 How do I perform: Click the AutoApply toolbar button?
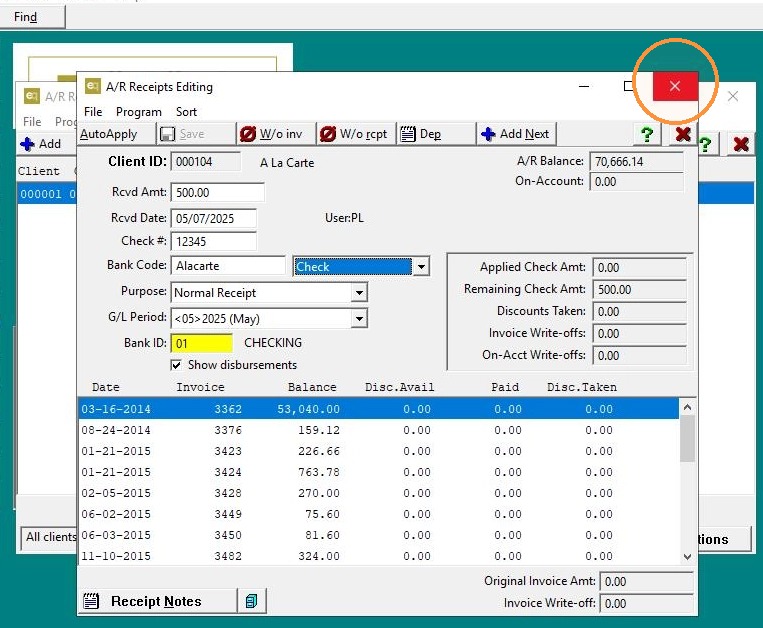click(116, 134)
